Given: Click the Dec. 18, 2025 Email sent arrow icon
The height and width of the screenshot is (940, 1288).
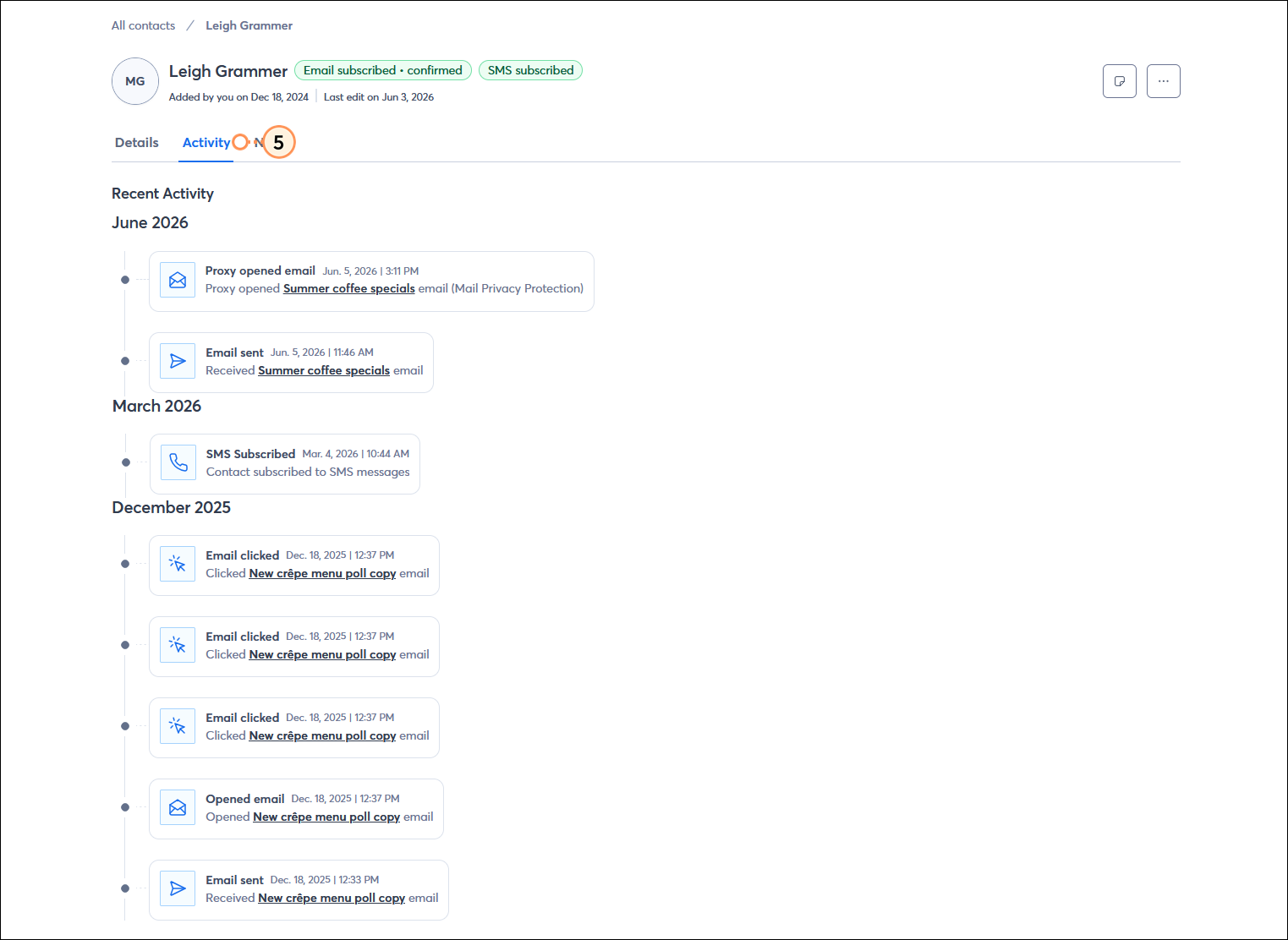Looking at the screenshot, I should 178,888.
